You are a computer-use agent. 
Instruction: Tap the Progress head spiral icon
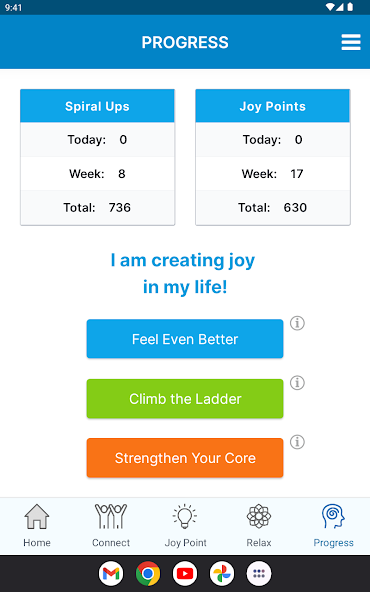(333, 516)
